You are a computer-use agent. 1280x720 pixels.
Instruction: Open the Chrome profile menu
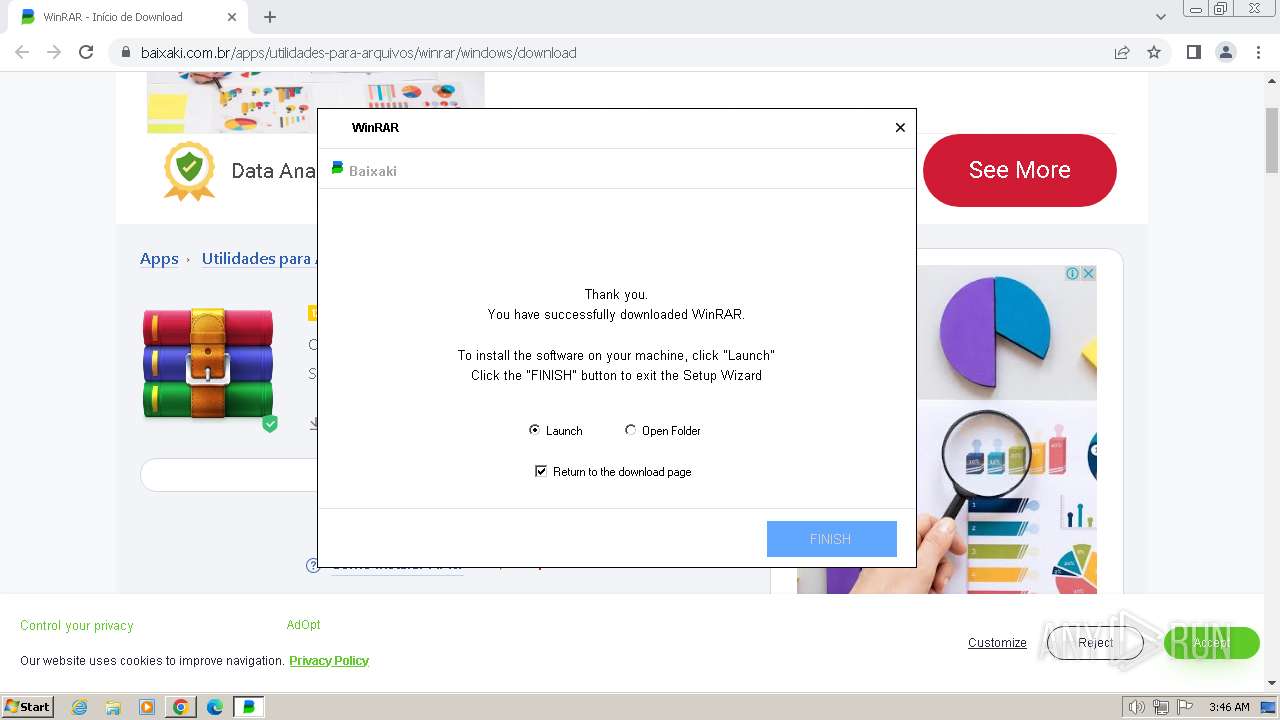click(x=1226, y=52)
